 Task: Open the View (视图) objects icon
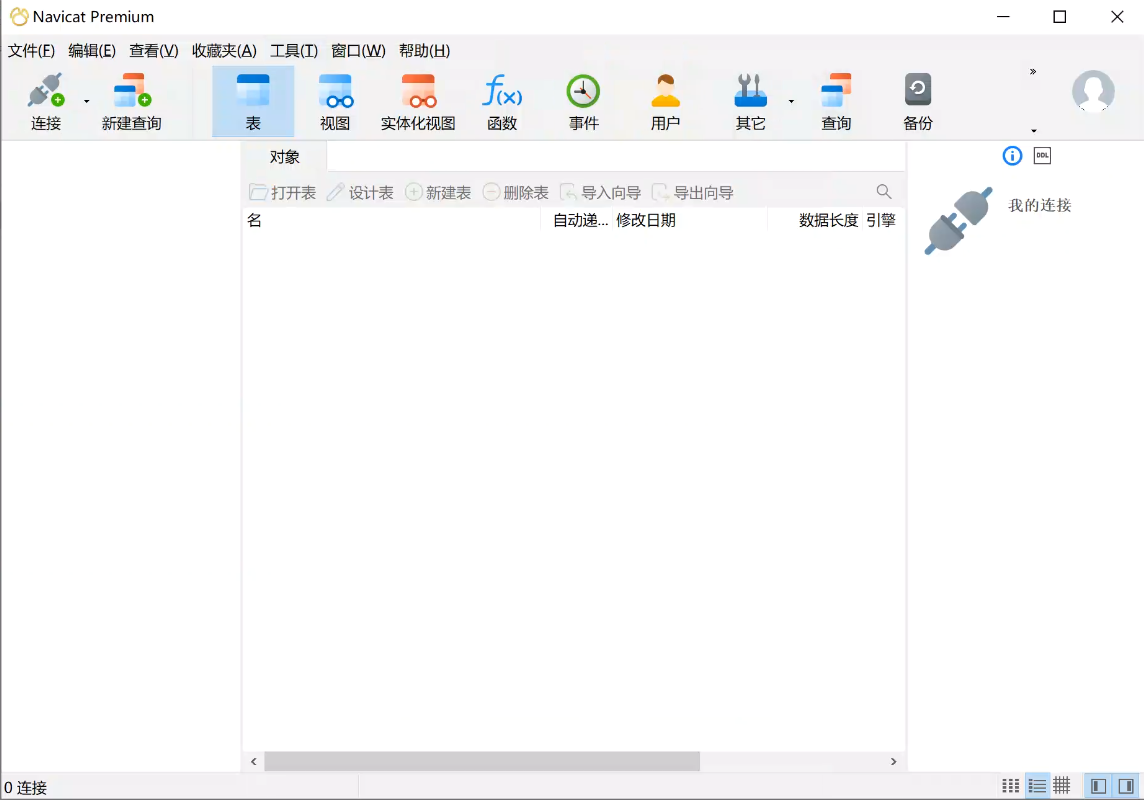(335, 101)
